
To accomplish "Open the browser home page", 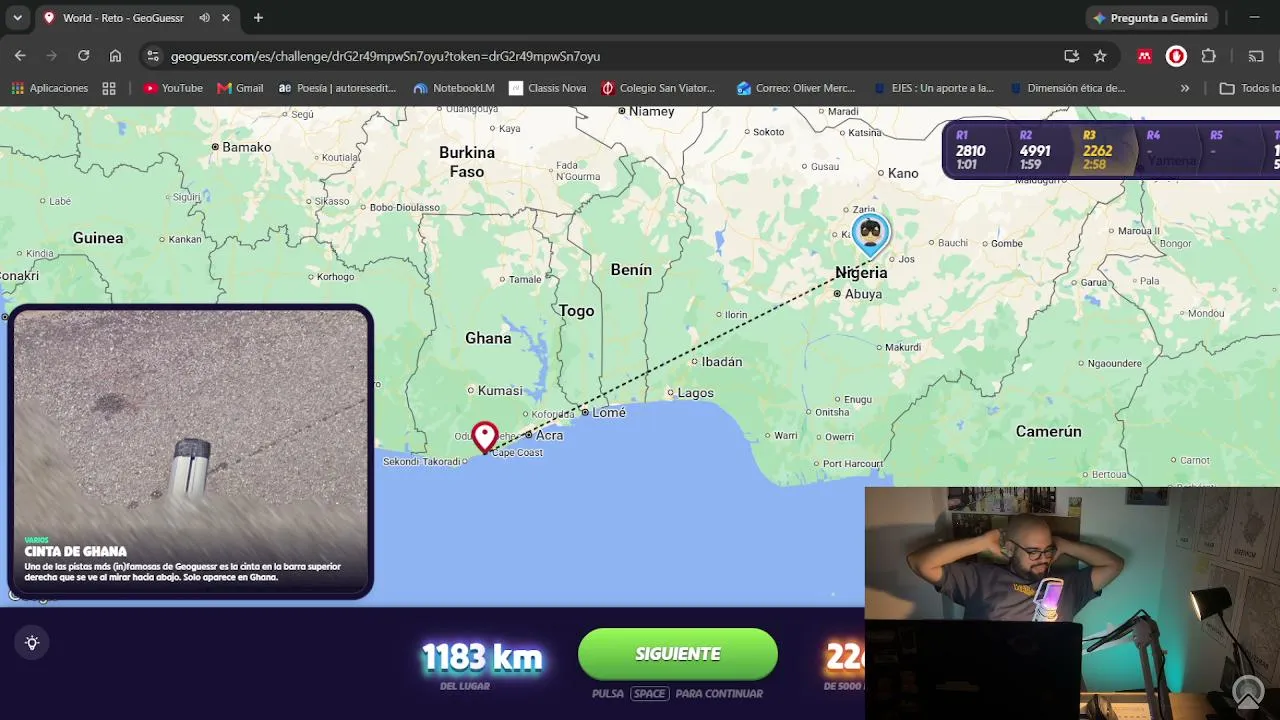I will [116, 56].
